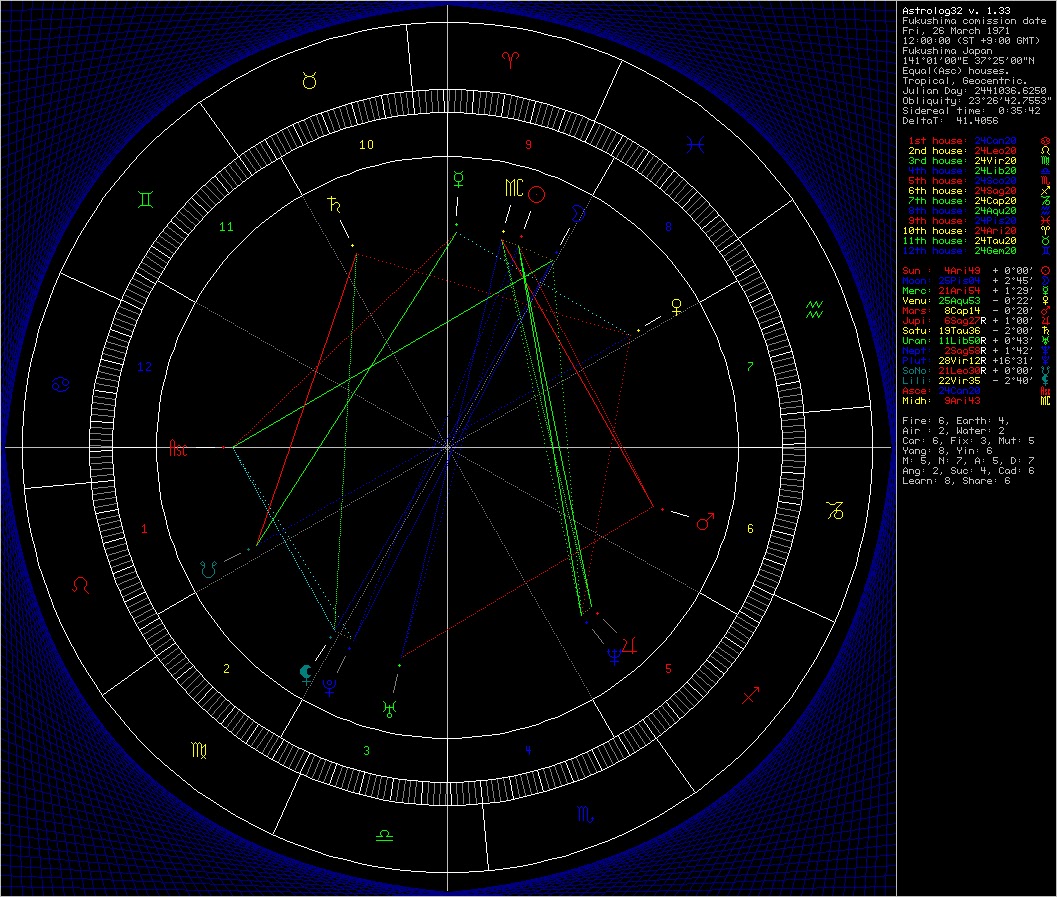Select the Saturn planet glyph in the chart
Screen dimensions: 1057x897
coord(334,204)
